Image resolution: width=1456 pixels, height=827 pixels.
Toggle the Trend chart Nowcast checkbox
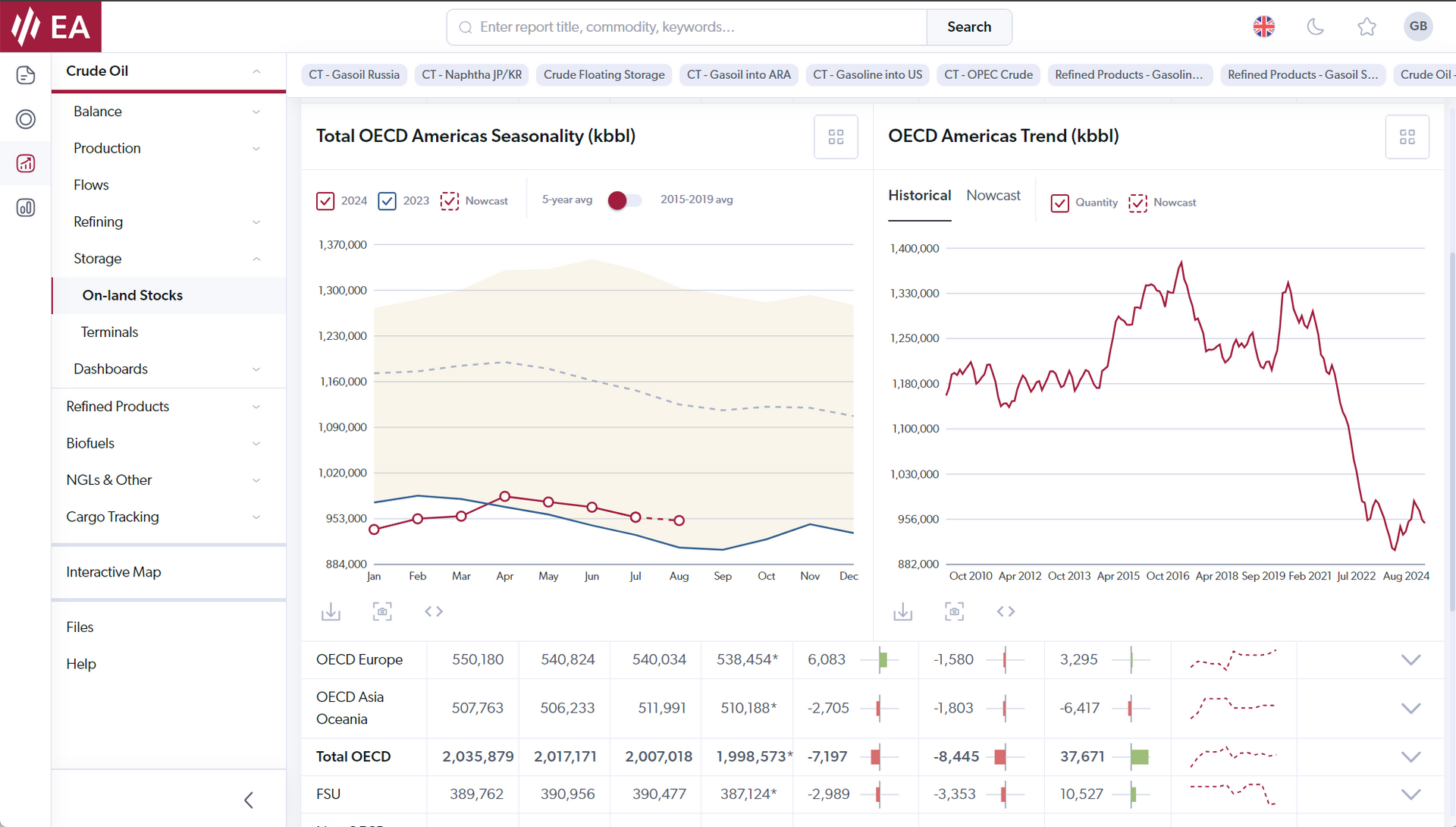[x=1137, y=203]
